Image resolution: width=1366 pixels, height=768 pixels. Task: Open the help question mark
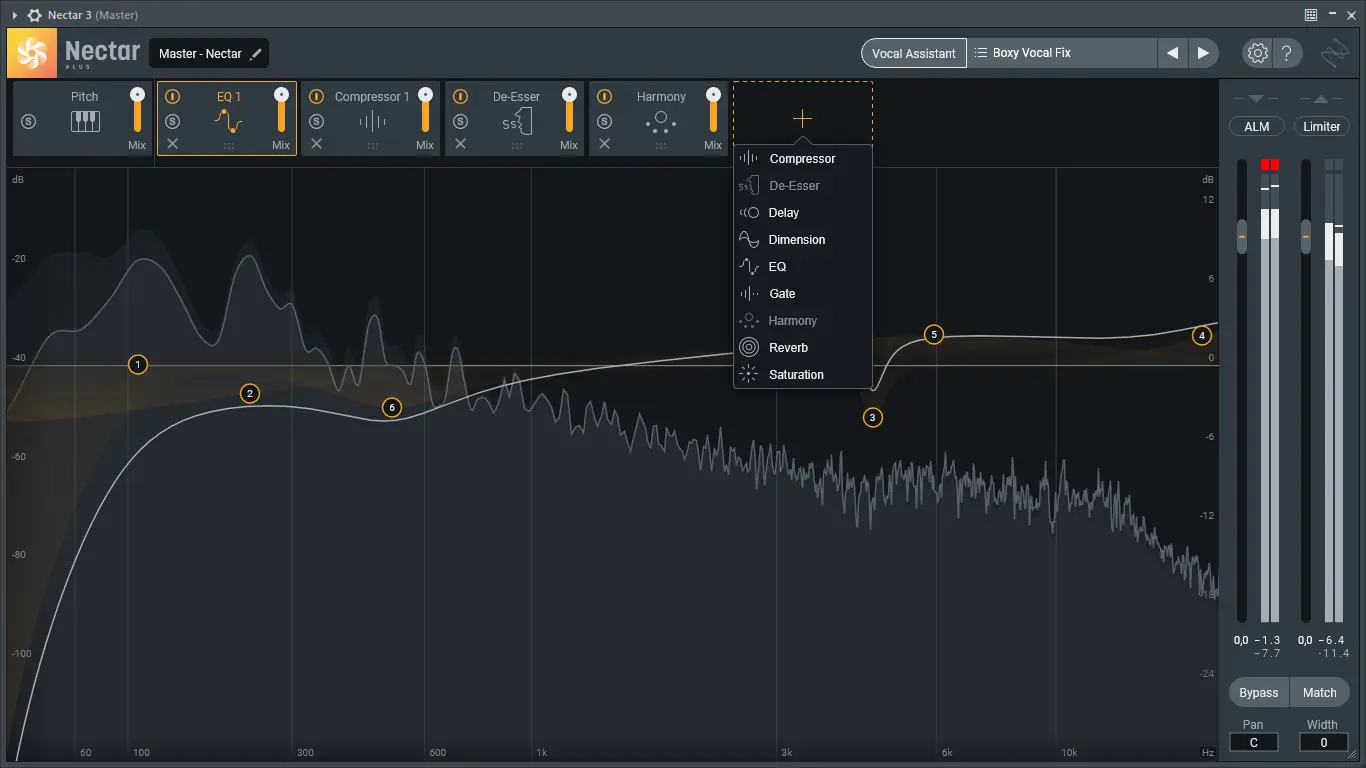pyautogui.click(x=1287, y=53)
